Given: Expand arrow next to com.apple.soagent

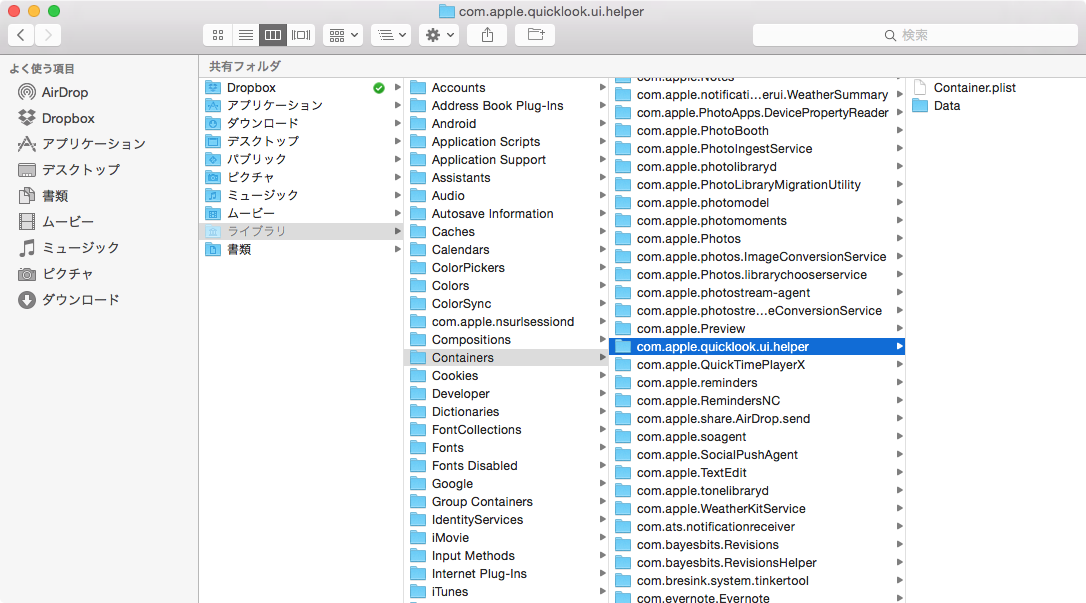Looking at the screenshot, I should [900, 437].
